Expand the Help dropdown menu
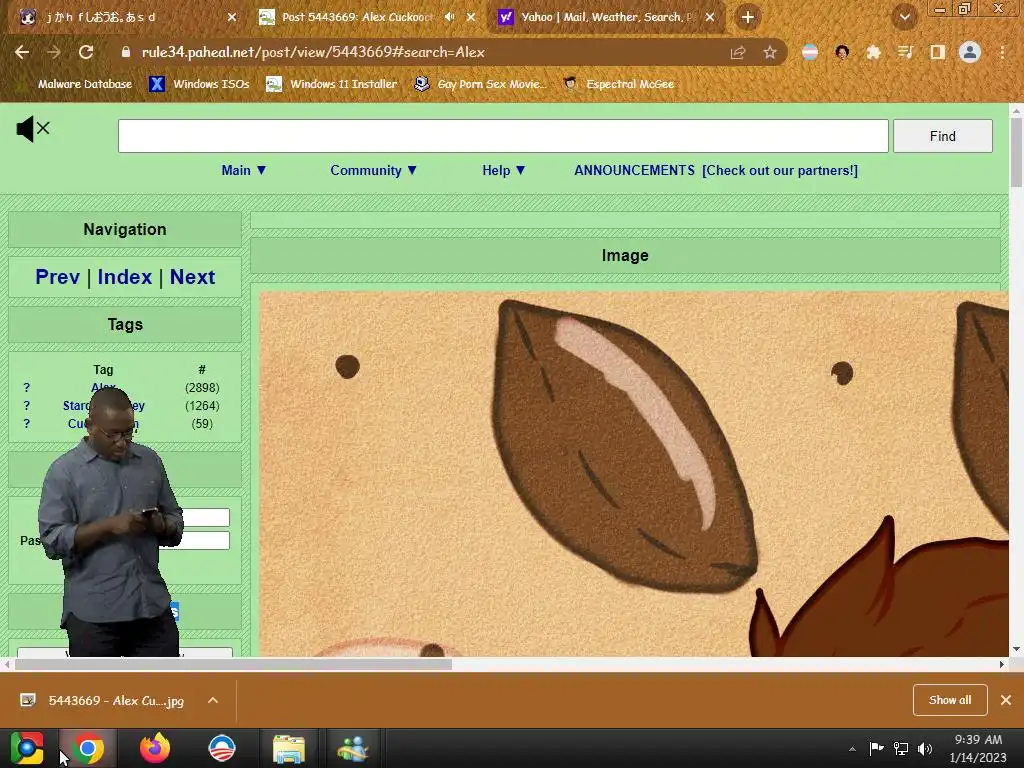 [x=504, y=170]
